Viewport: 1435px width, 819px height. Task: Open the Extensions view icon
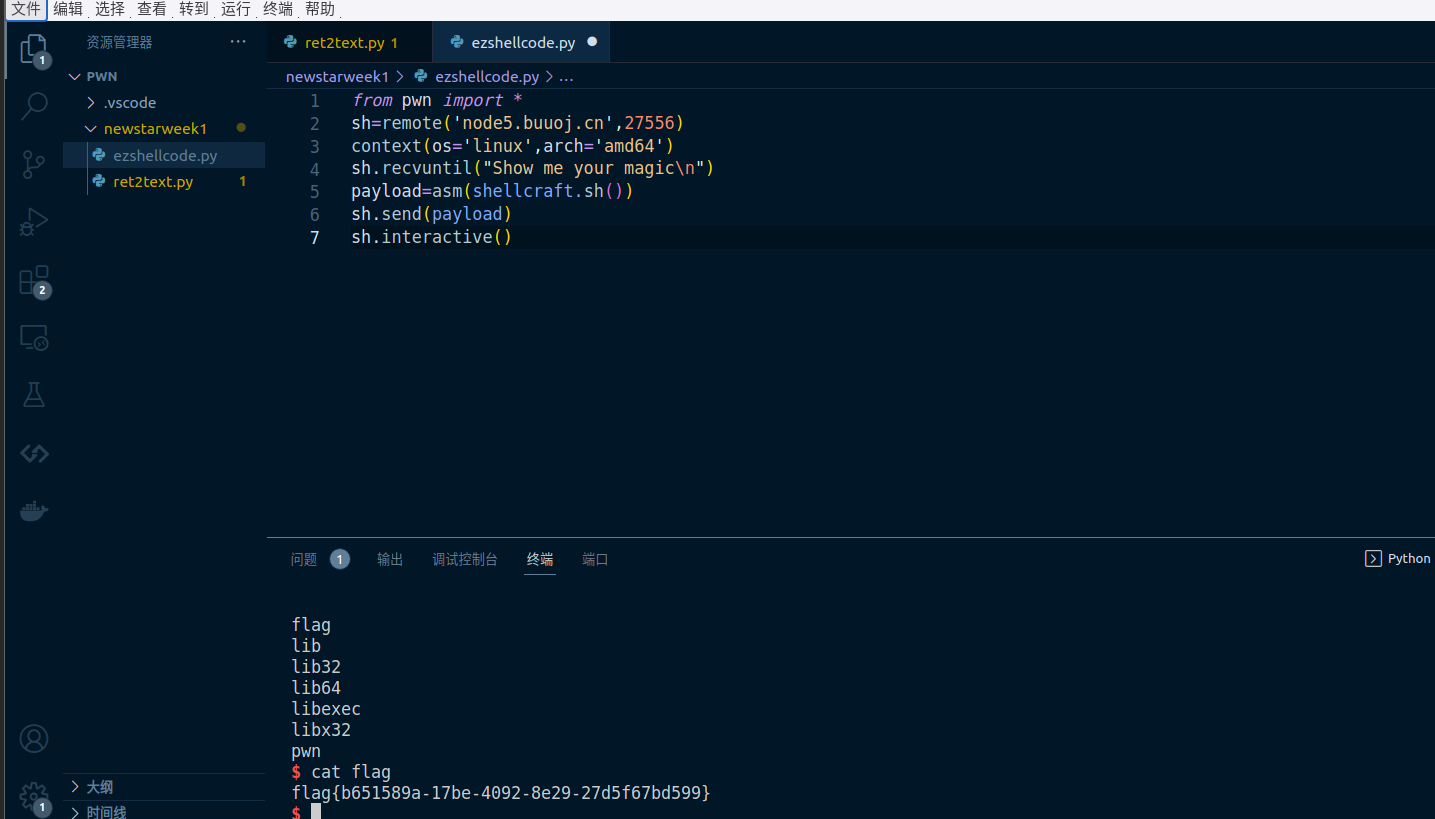(34, 281)
